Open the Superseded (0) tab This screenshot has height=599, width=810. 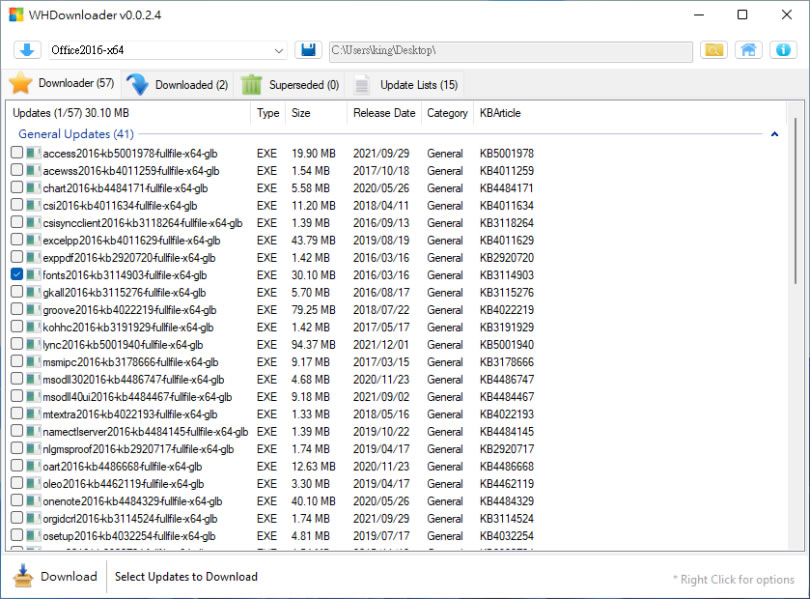click(x=289, y=85)
